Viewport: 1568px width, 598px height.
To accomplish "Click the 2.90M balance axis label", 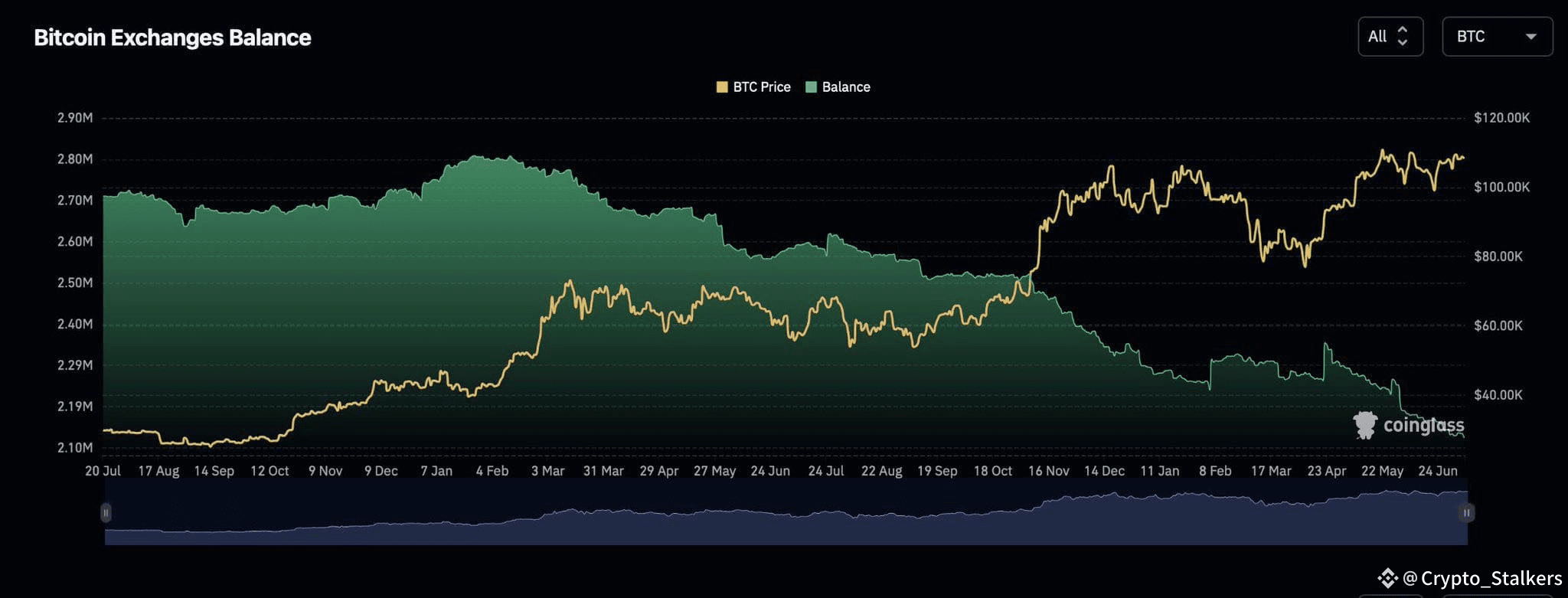I will [75, 118].
